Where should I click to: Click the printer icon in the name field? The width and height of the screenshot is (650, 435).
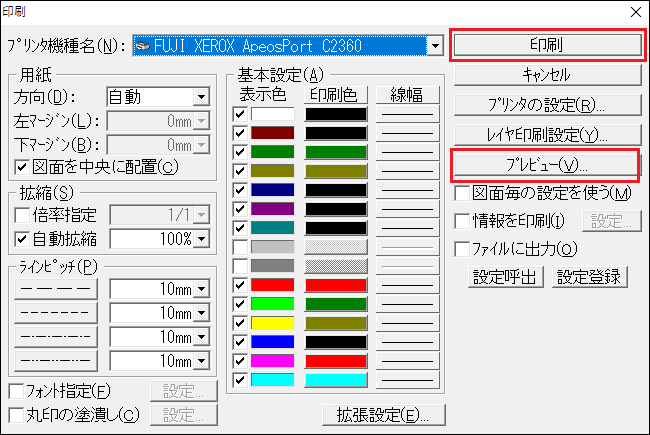point(142,46)
